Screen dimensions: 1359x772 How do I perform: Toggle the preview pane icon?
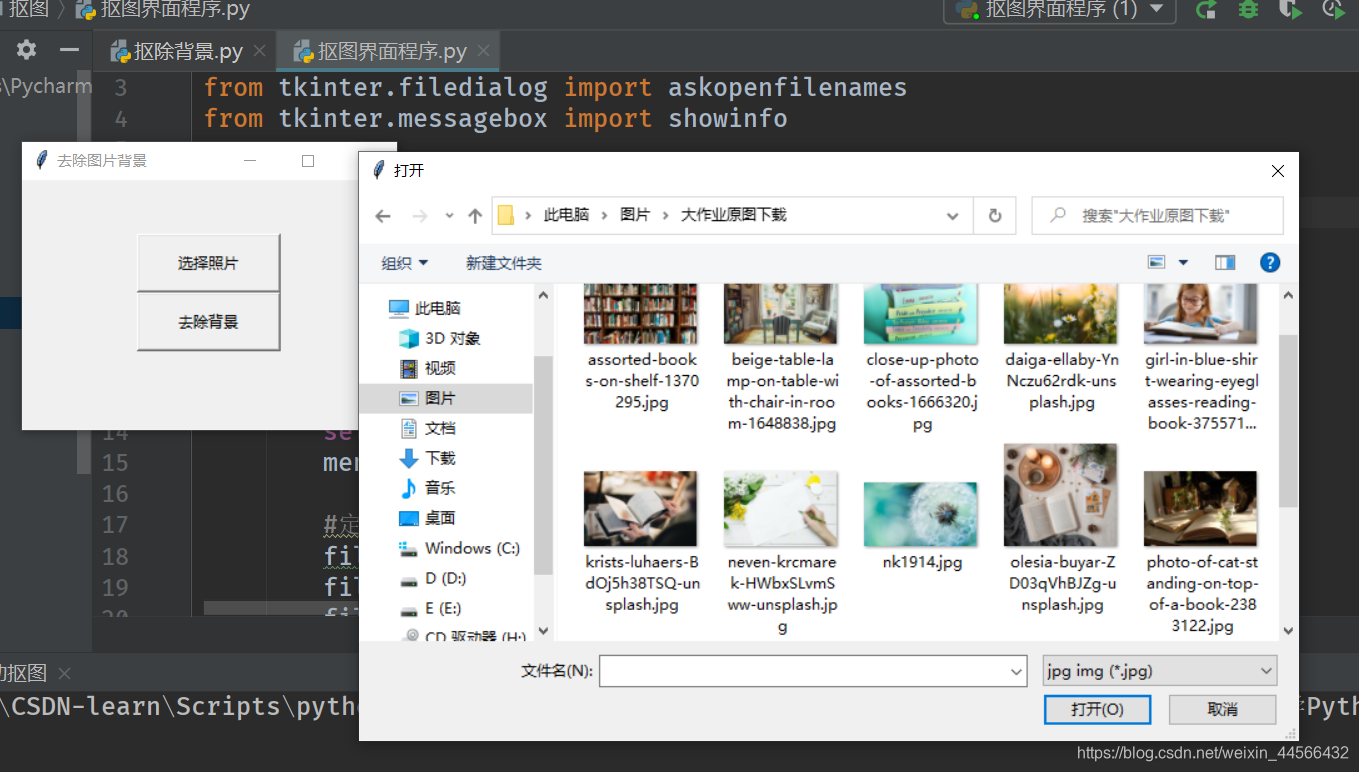[x=1224, y=262]
